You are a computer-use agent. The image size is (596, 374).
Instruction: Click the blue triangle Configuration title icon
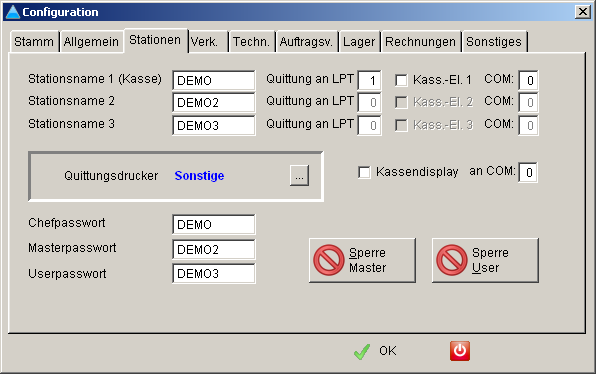(x=13, y=12)
